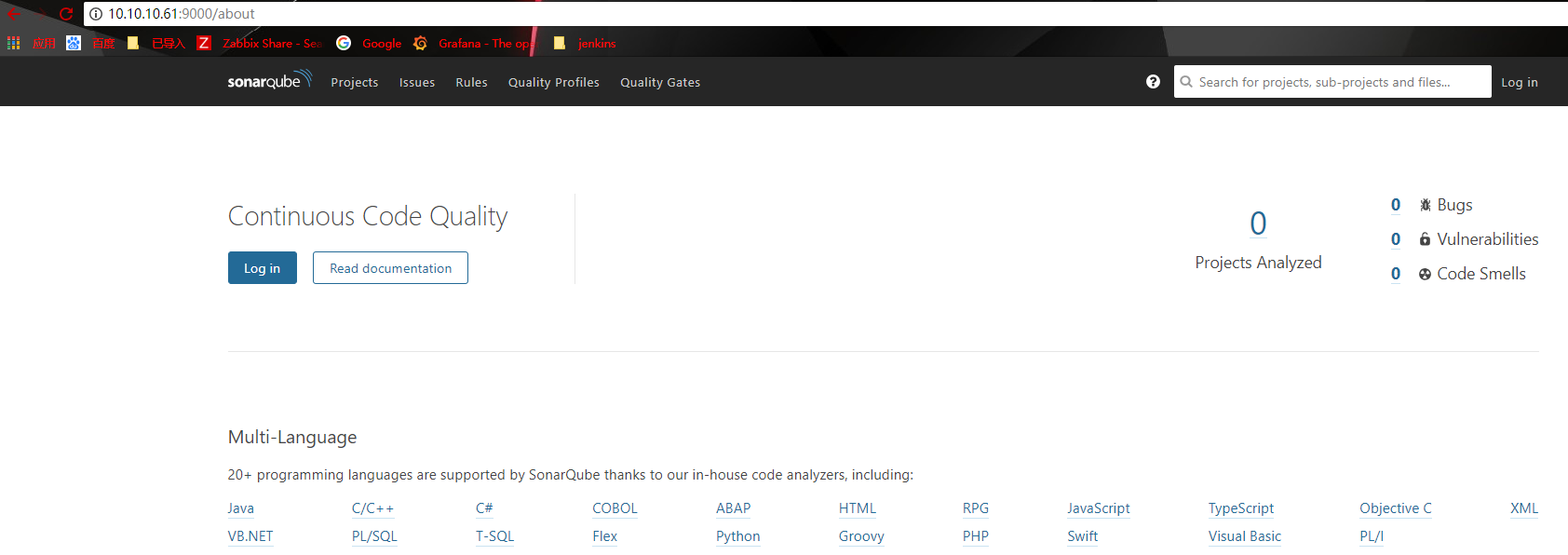Open the Grafana bookmark
Screen dimensions: 1568x555
tap(472, 43)
